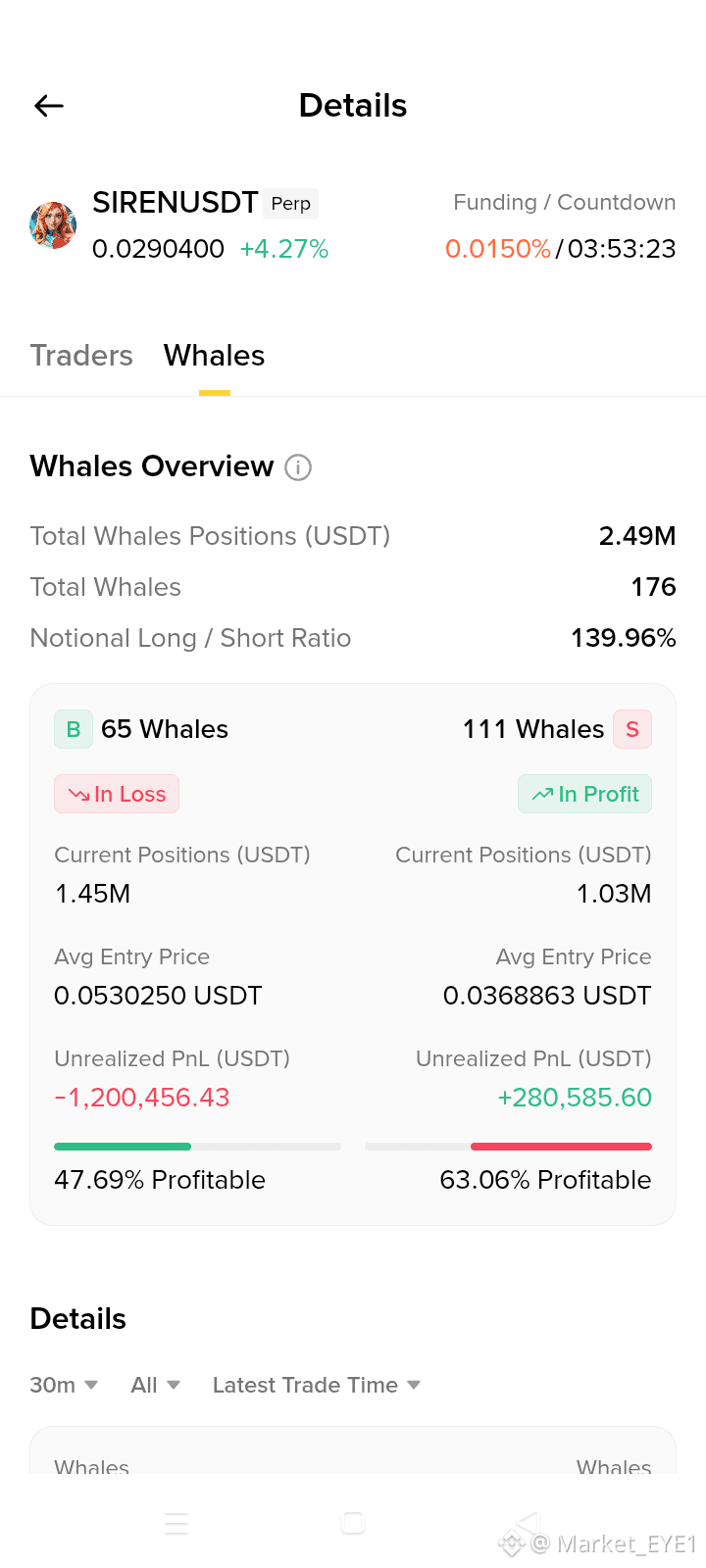This screenshot has width=706, height=1568.
Task: Tap the long unrealized PnL -1,200,456.43
Action: pos(142,1098)
